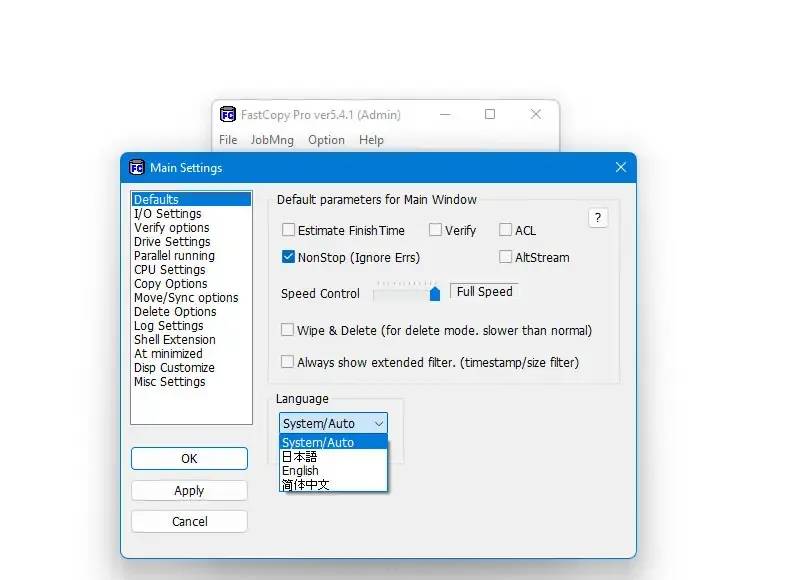Open the question mark help button
791x580 pixels.
click(x=598, y=218)
